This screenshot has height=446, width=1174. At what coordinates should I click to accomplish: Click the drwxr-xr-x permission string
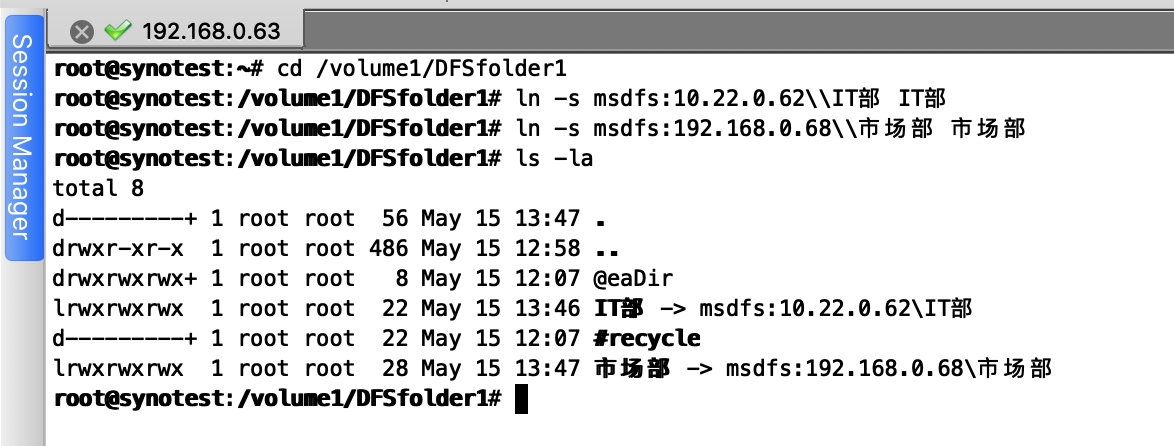pos(118,248)
